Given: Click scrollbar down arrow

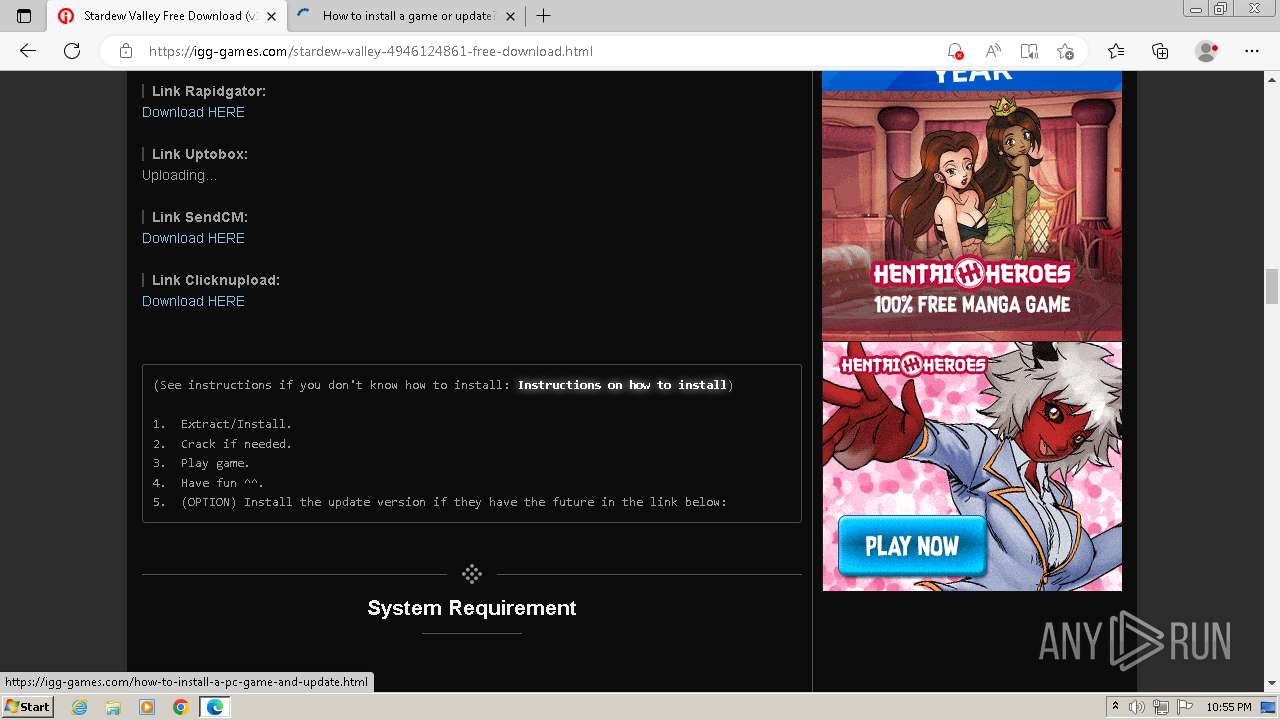Looking at the screenshot, I should pyautogui.click(x=1272, y=683).
